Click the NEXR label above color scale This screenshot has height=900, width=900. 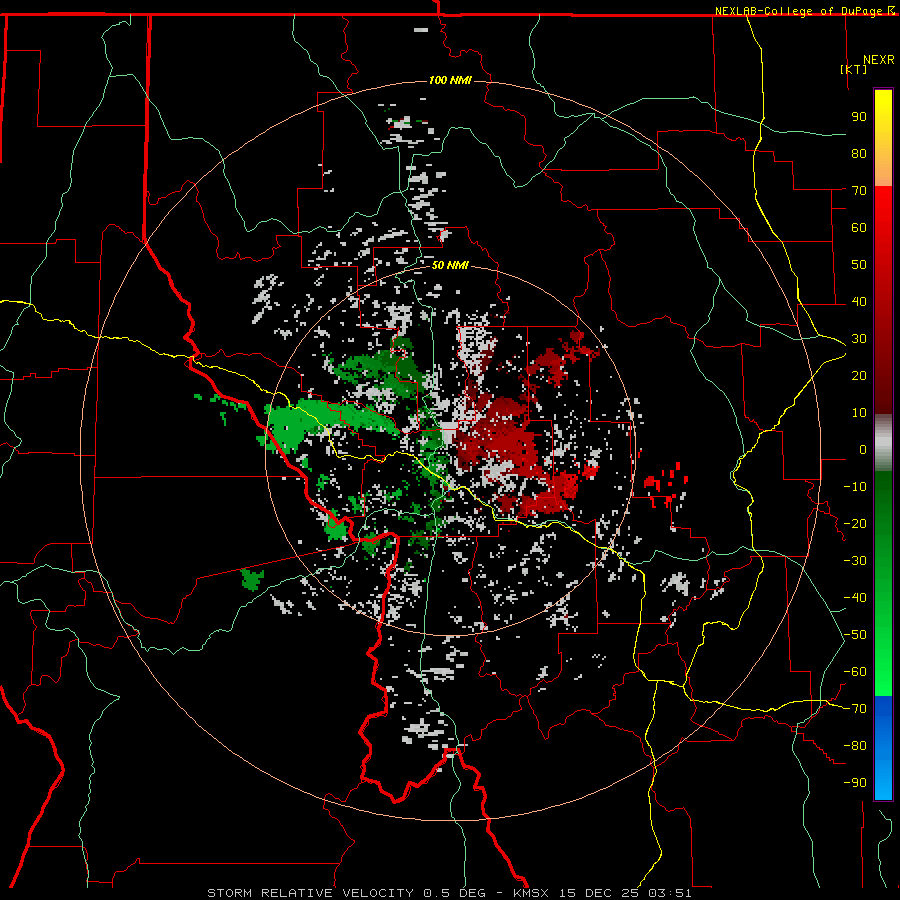[879, 60]
